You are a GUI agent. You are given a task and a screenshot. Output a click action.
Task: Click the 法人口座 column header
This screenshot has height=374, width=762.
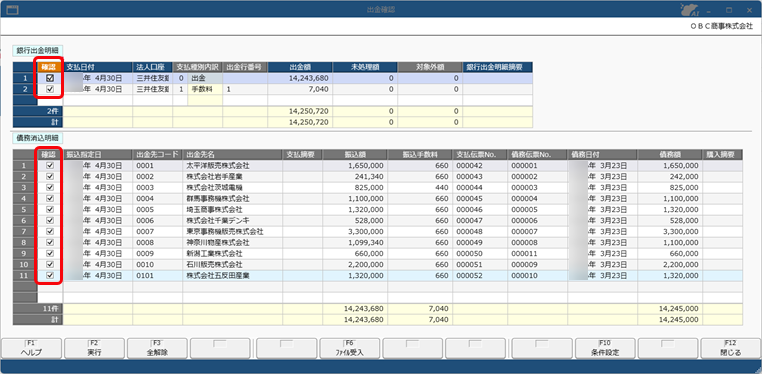(x=152, y=67)
